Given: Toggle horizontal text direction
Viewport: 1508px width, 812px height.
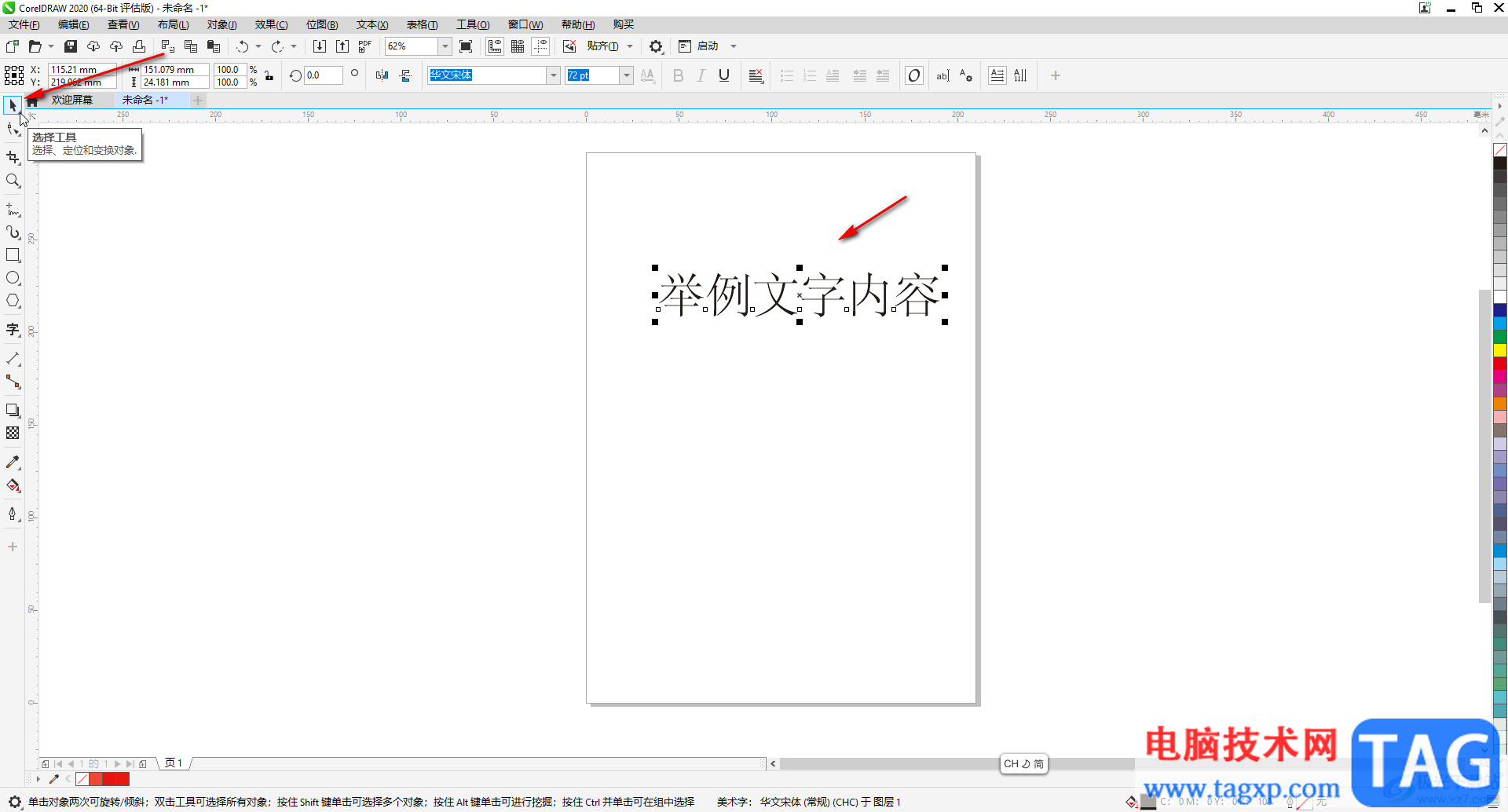Looking at the screenshot, I should tap(997, 75).
